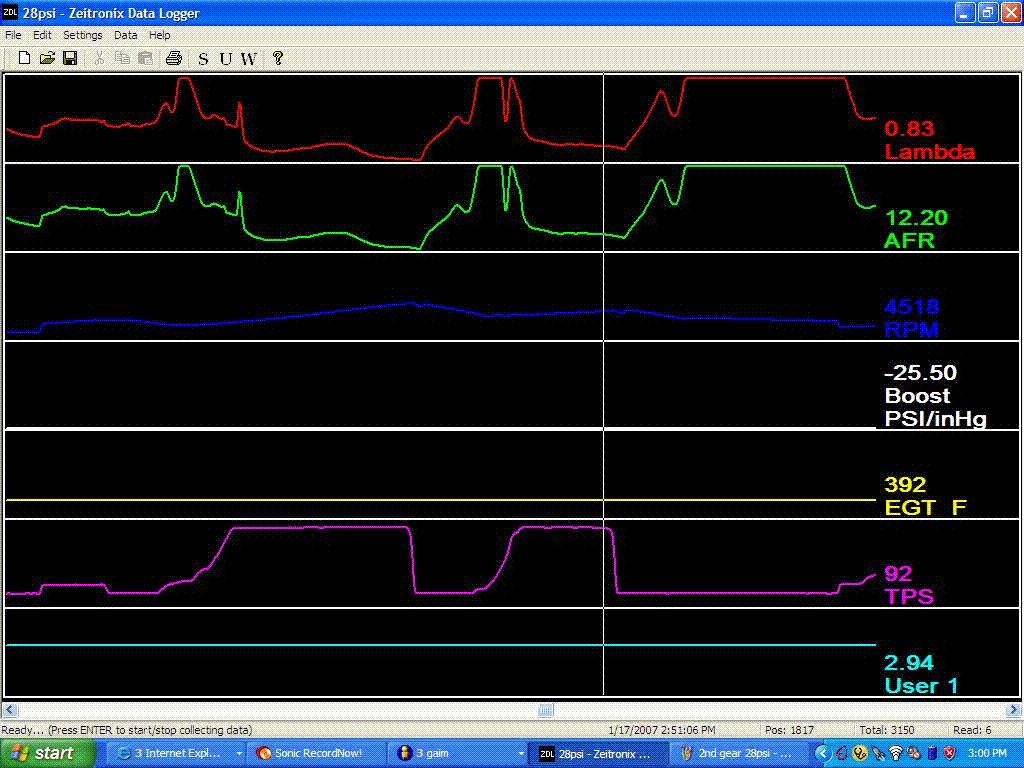The width and height of the screenshot is (1024, 768).
Task: Select the green AFR channel label
Action: pyautogui.click(x=909, y=241)
